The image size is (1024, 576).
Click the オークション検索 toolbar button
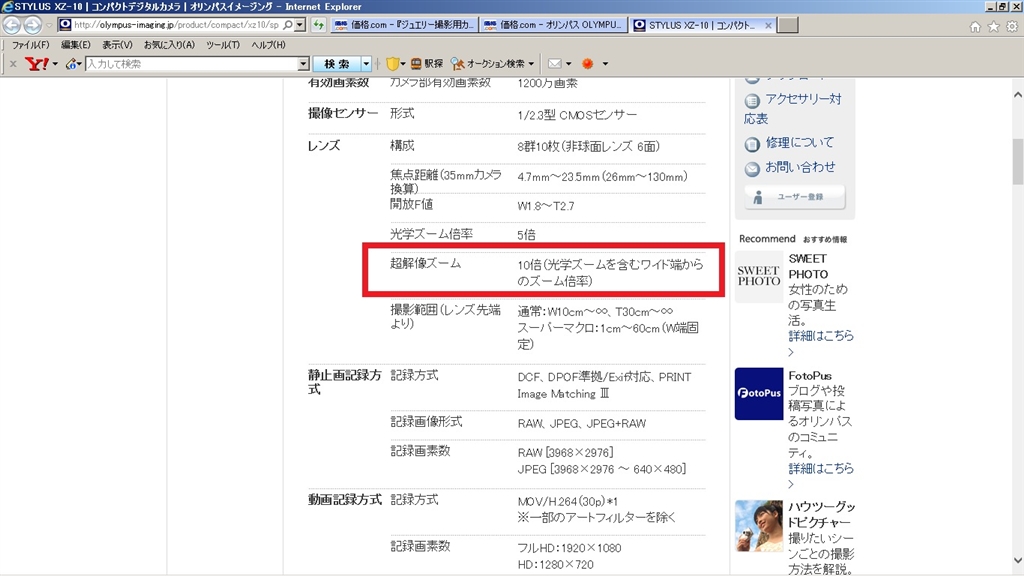pos(488,63)
